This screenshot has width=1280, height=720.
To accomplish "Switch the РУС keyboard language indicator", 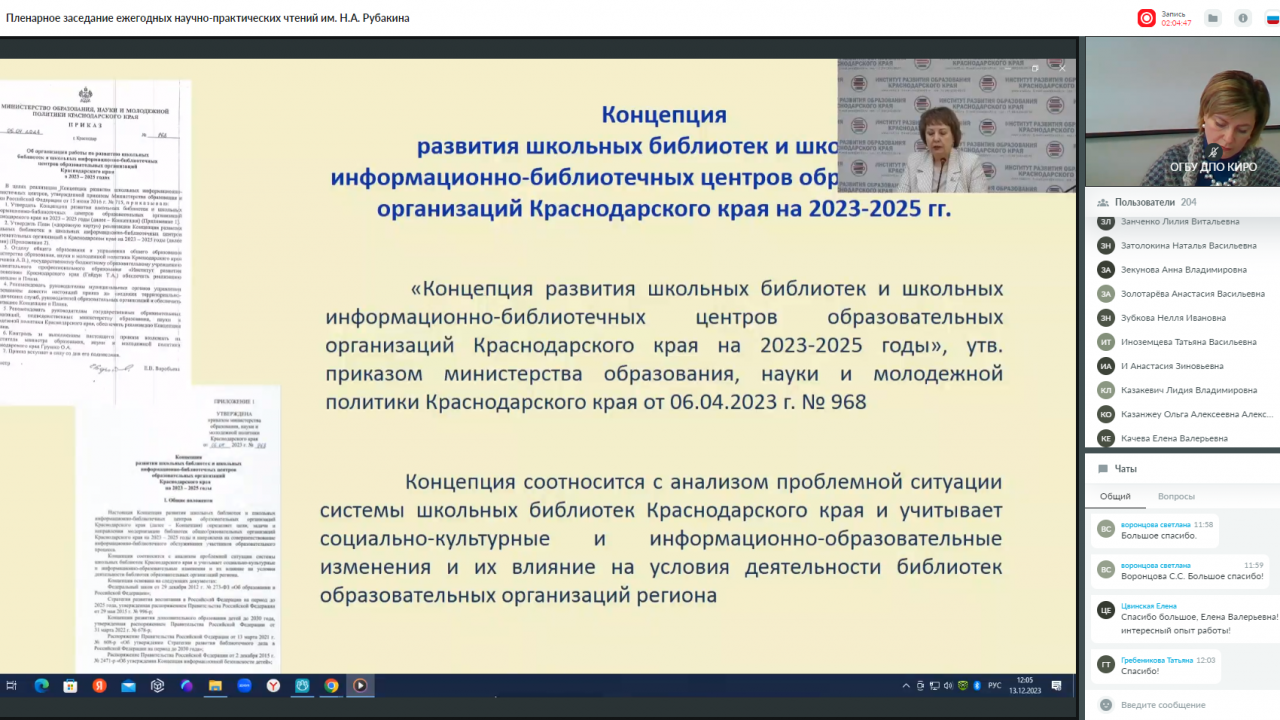I will 994,686.
